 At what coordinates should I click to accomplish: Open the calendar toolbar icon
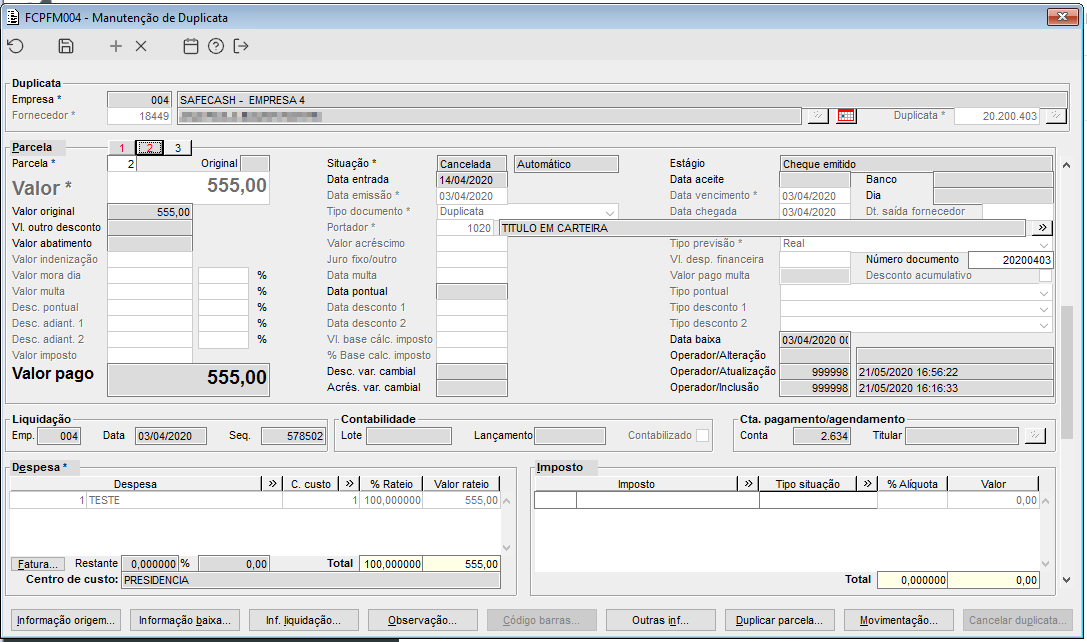(191, 46)
